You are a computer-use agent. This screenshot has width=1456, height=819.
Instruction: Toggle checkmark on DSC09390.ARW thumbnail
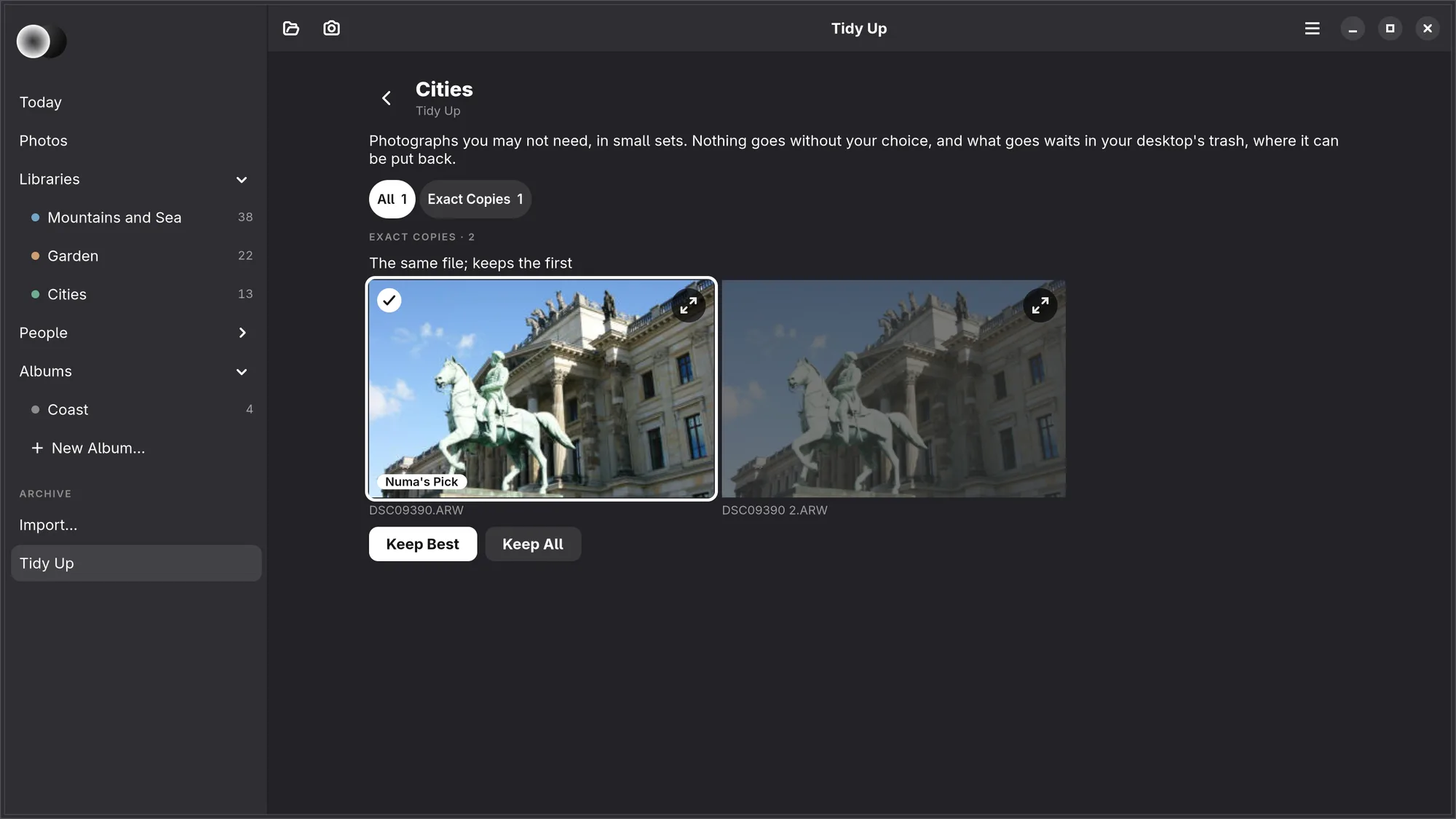[x=389, y=300]
